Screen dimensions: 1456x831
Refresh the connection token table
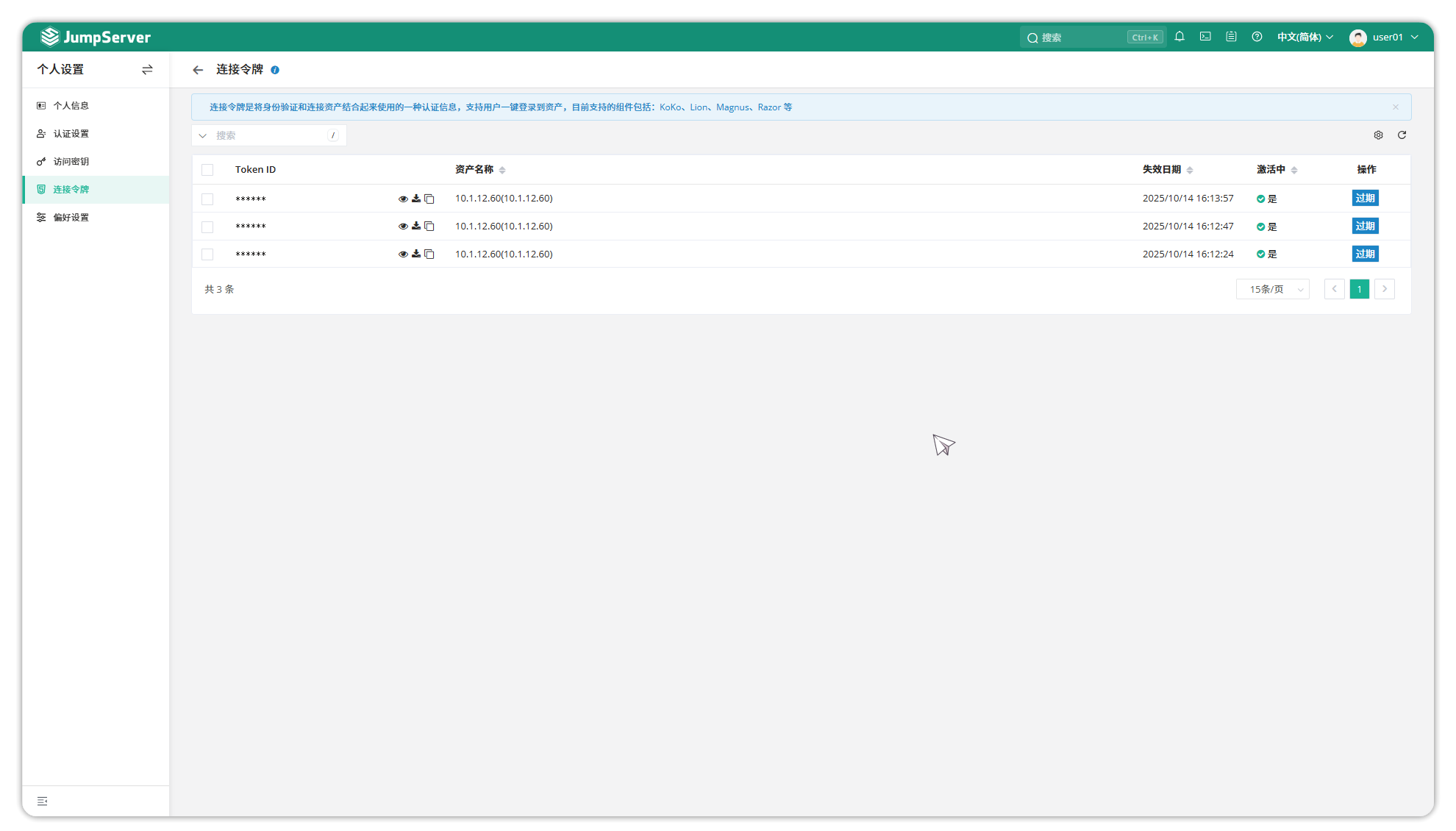point(1402,135)
